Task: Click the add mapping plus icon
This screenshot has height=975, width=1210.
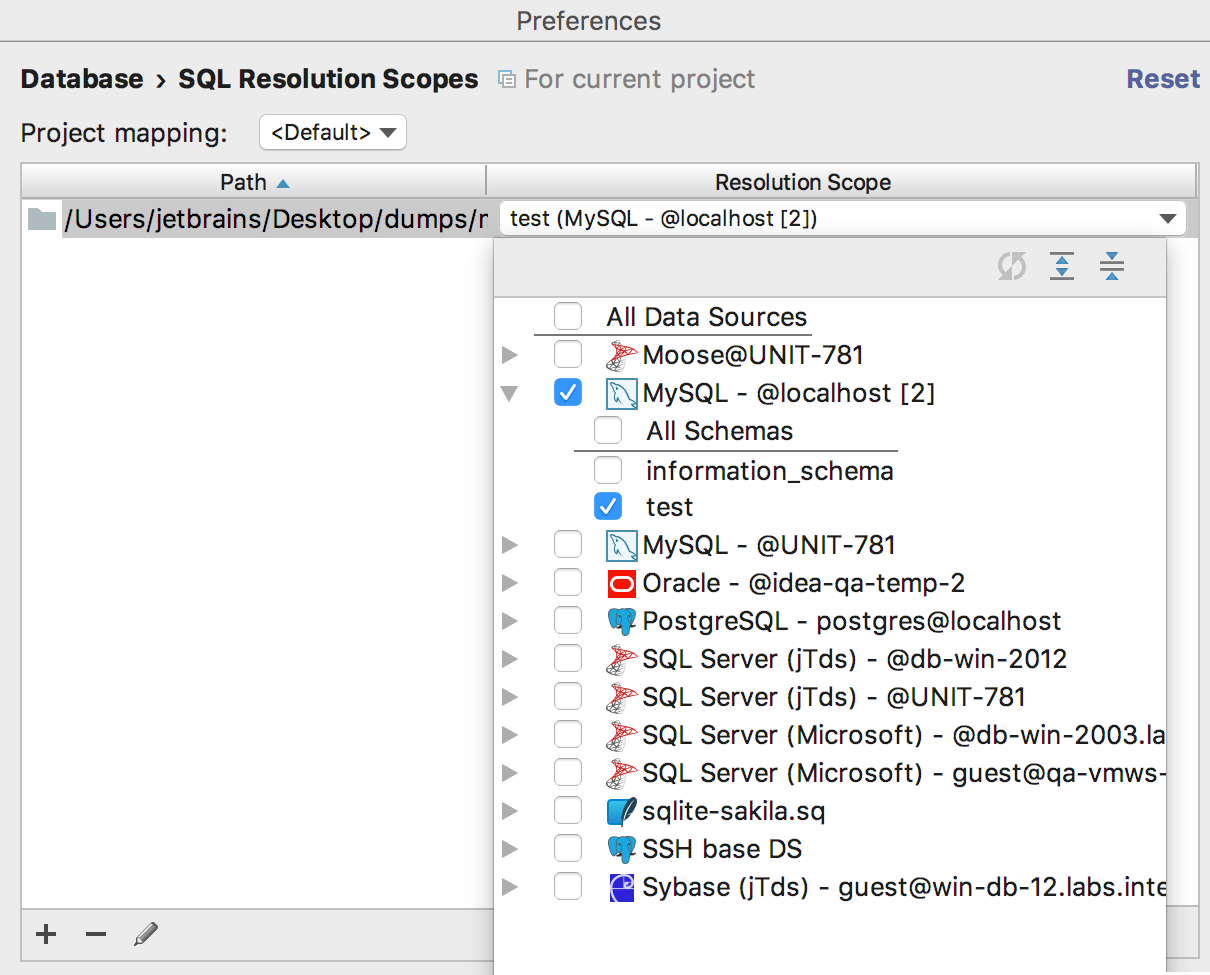Action: [x=46, y=935]
